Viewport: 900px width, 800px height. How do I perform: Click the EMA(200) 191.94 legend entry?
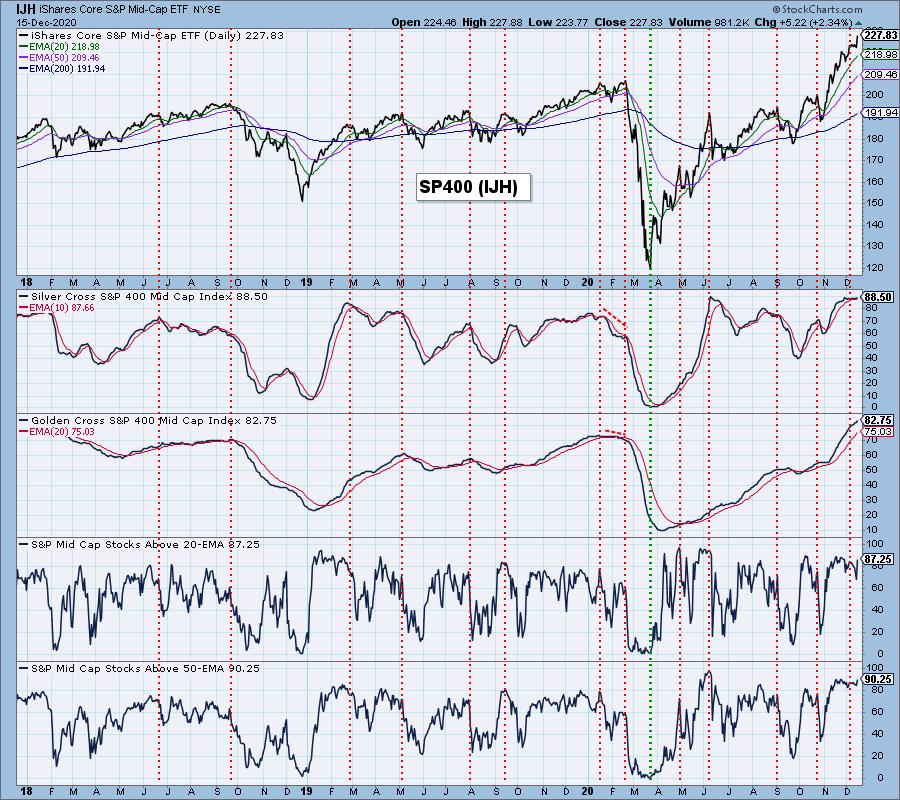coord(62,68)
